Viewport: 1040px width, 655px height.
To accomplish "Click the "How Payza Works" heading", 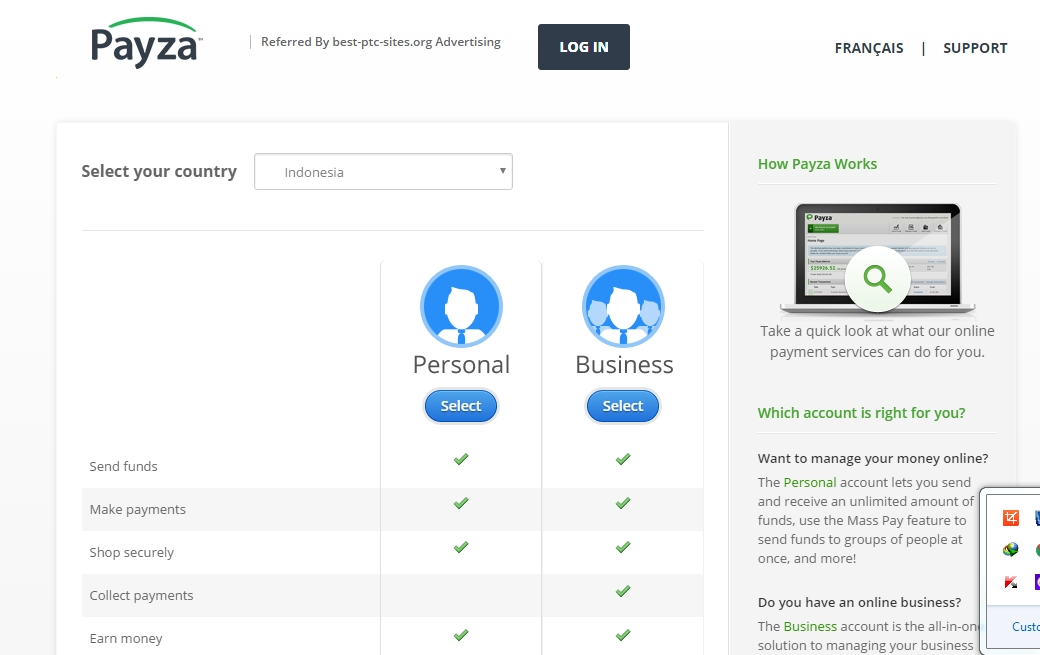I will click(x=817, y=164).
